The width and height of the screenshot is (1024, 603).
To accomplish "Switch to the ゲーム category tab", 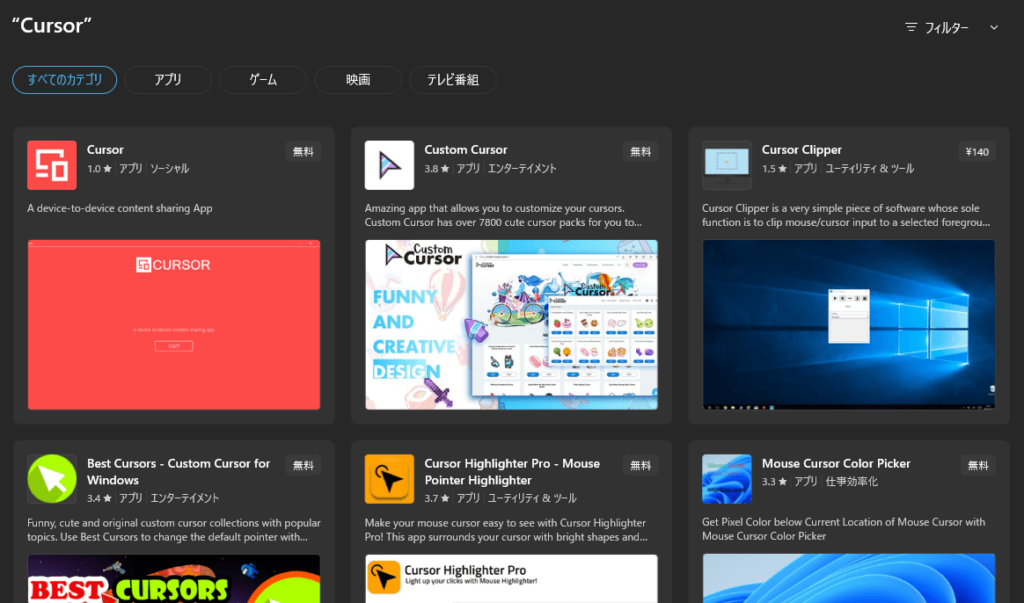I will pyautogui.click(x=263, y=80).
